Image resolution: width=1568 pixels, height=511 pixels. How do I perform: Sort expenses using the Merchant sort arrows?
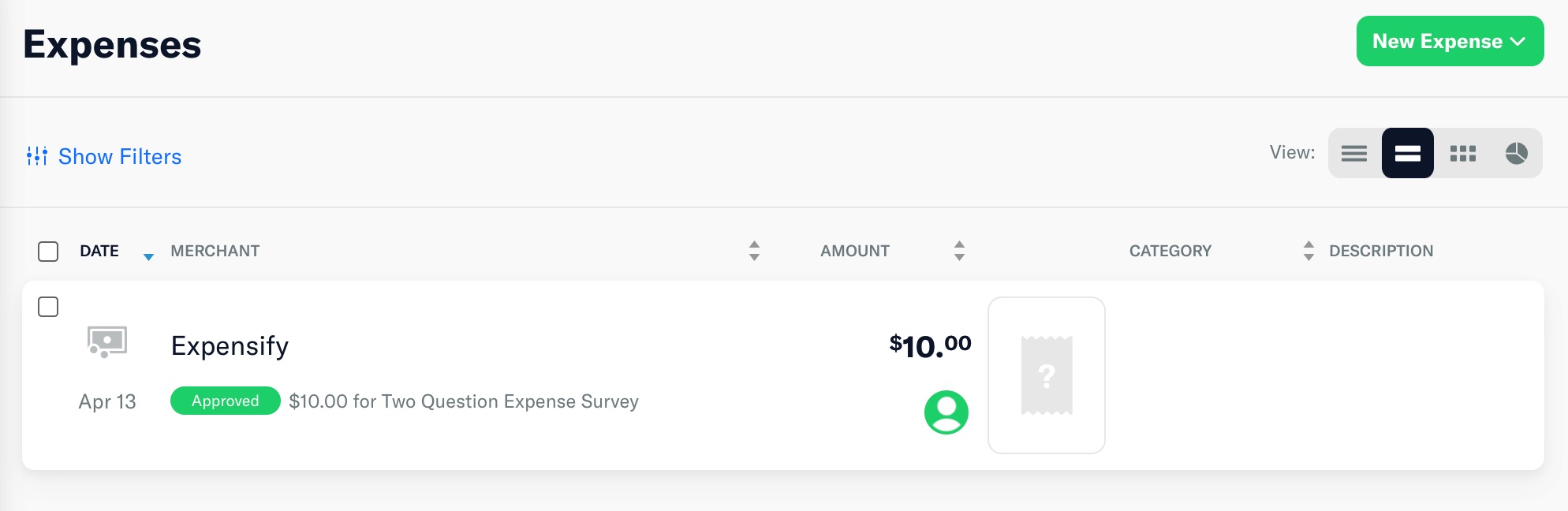click(x=755, y=251)
